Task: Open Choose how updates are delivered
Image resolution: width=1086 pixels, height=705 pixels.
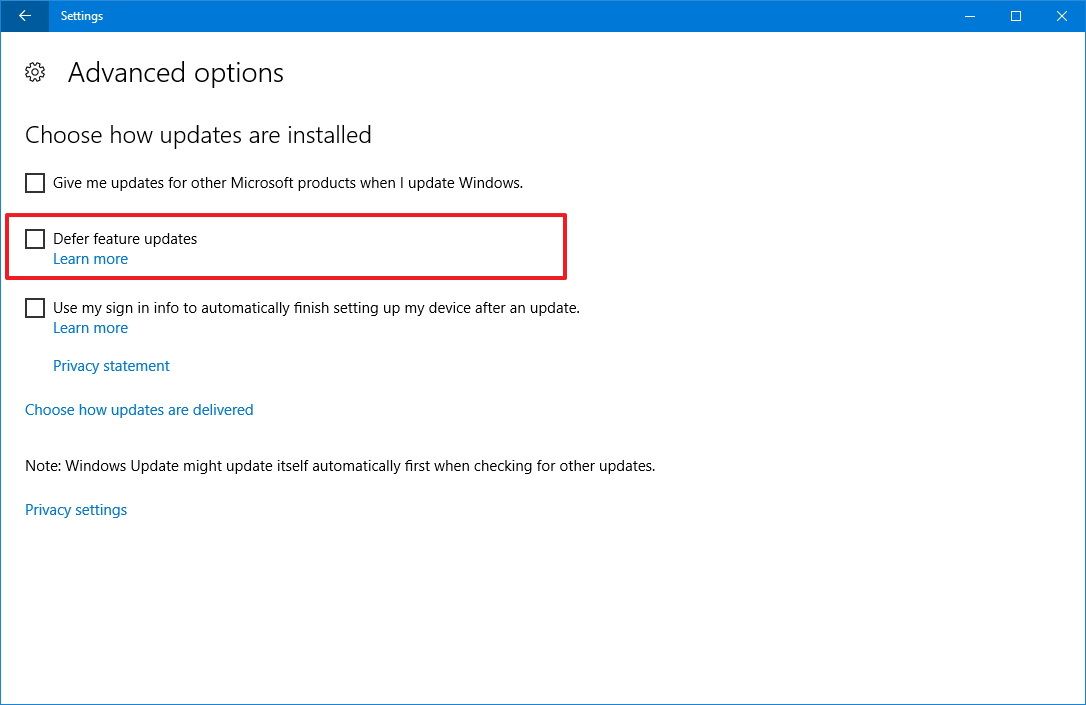Action: click(x=139, y=409)
